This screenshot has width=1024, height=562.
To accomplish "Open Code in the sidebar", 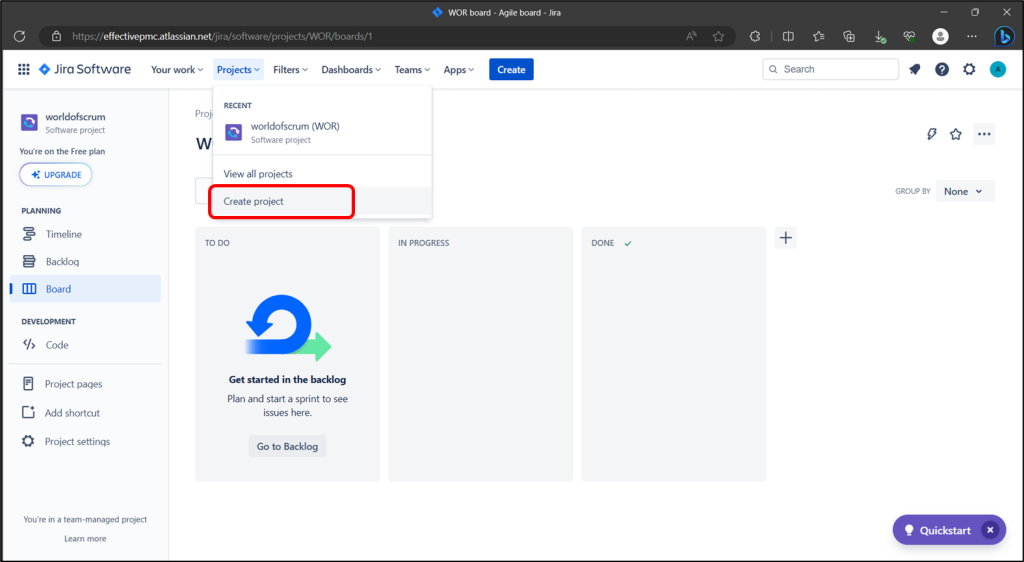I will click(85, 345).
